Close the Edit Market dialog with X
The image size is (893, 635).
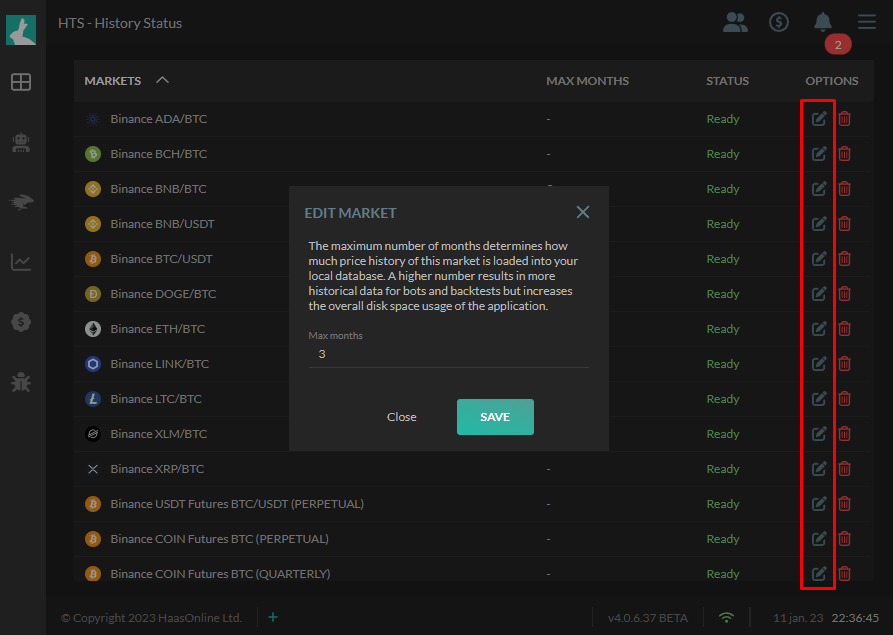(583, 212)
